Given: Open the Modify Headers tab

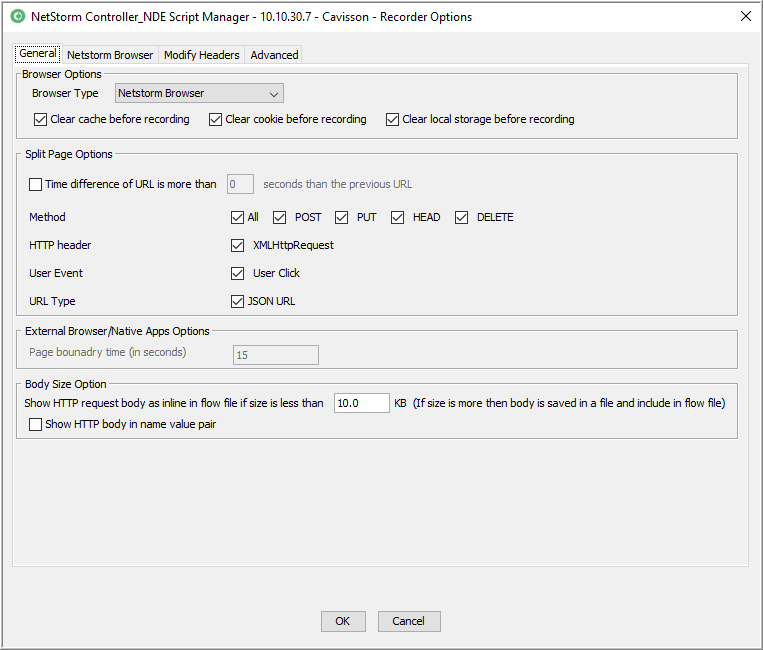Looking at the screenshot, I should point(201,55).
